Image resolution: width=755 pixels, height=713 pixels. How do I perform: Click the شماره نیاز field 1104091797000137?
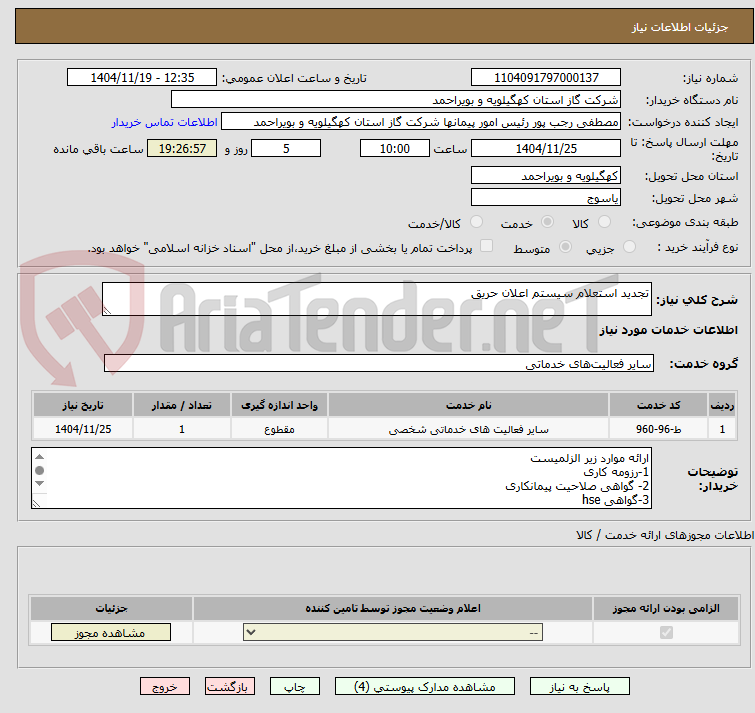coord(546,78)
